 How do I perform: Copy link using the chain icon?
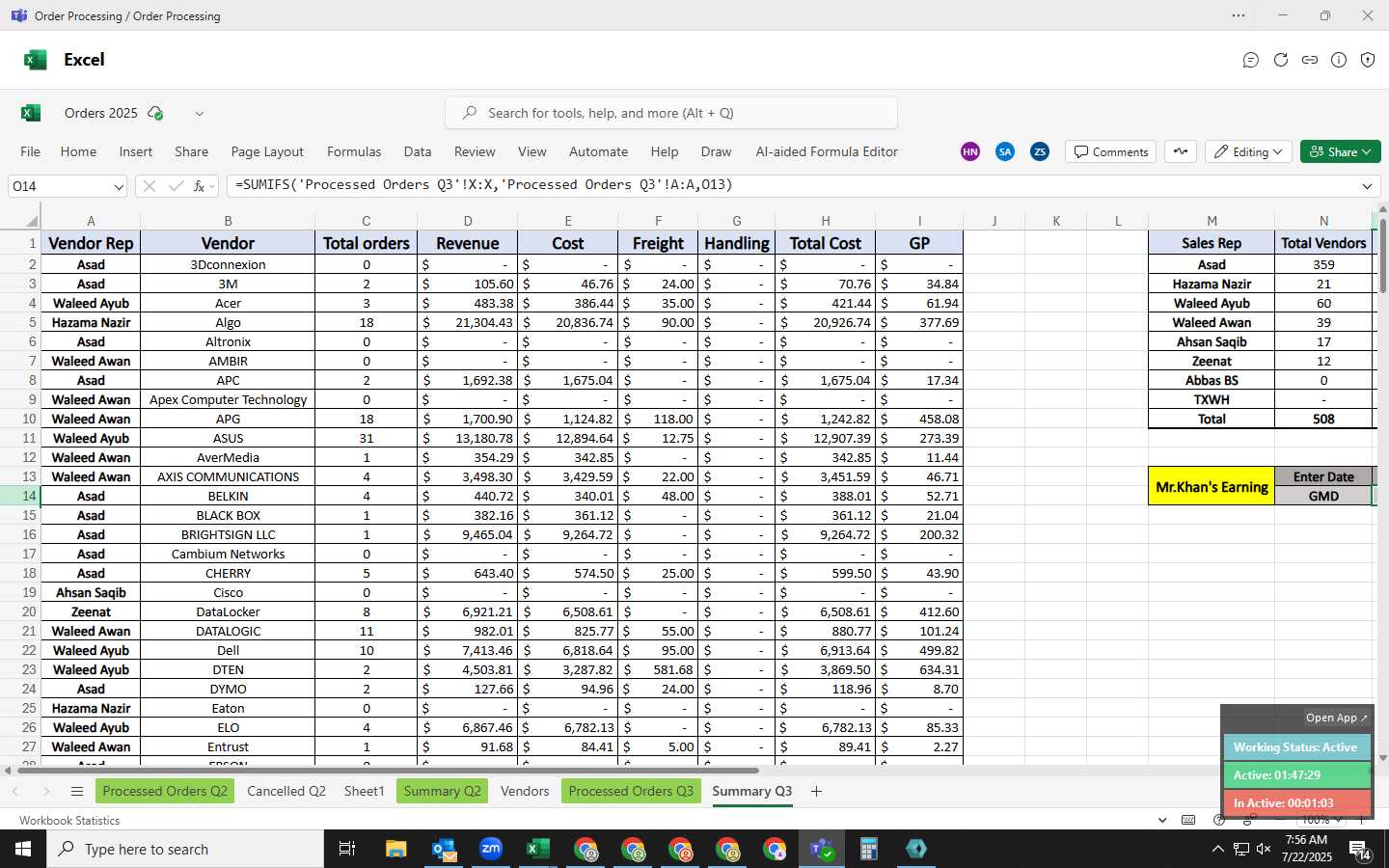[1310, 60]
